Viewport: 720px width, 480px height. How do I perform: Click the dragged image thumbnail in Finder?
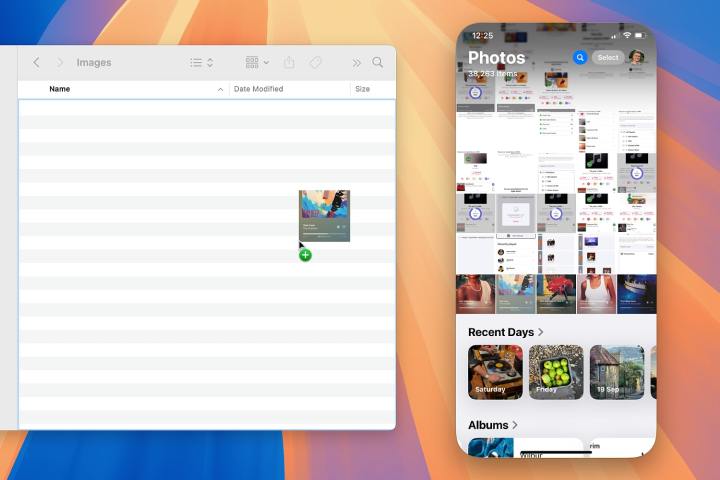tap(324, 215)
